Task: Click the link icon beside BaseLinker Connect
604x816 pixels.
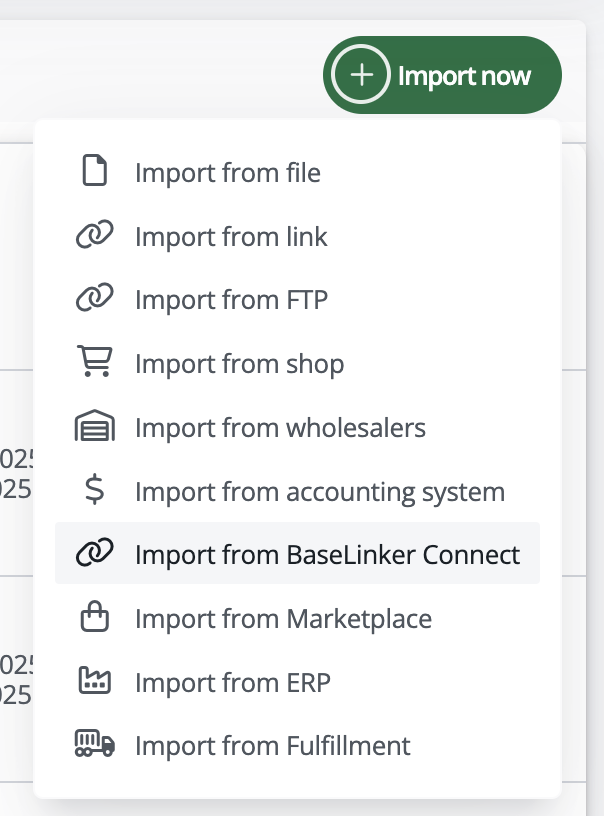Action: pyautogui.click(x=94, y=554)
